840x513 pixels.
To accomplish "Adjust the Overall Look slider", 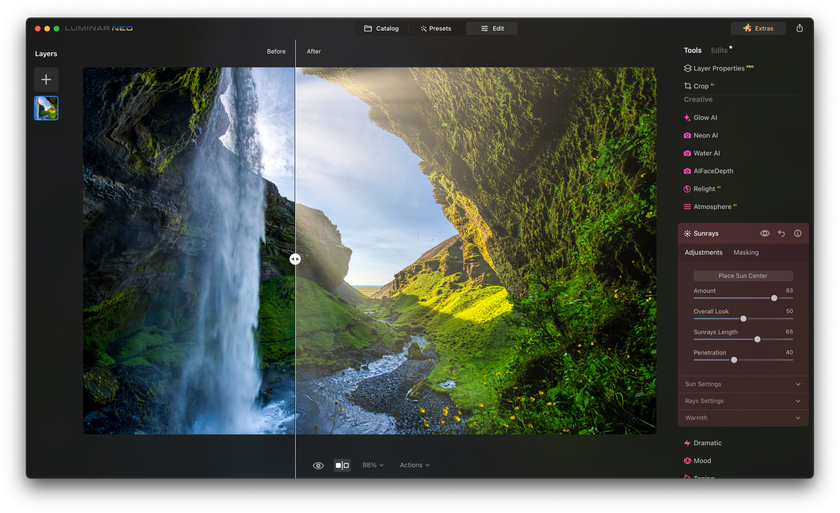I will tap(743, 319).
